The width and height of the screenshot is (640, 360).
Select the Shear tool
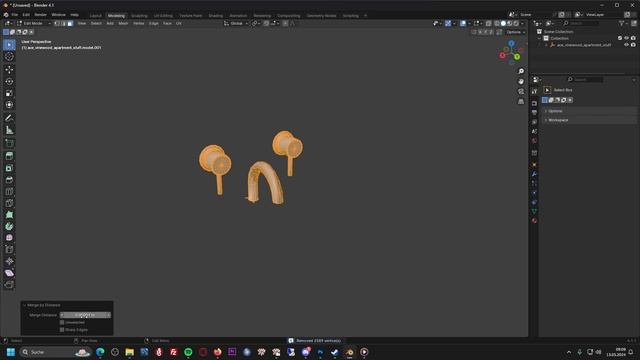9,273
